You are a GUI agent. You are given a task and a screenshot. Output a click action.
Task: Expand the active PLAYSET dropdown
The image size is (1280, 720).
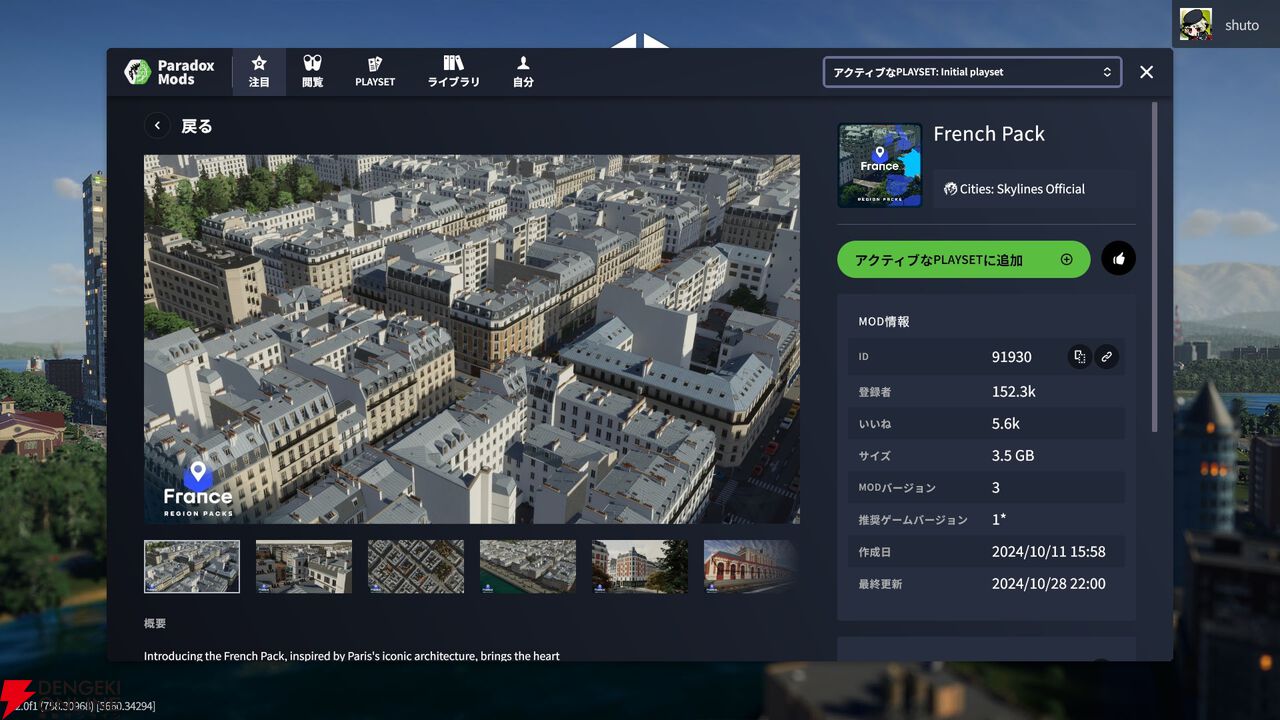tap(972, 72)
